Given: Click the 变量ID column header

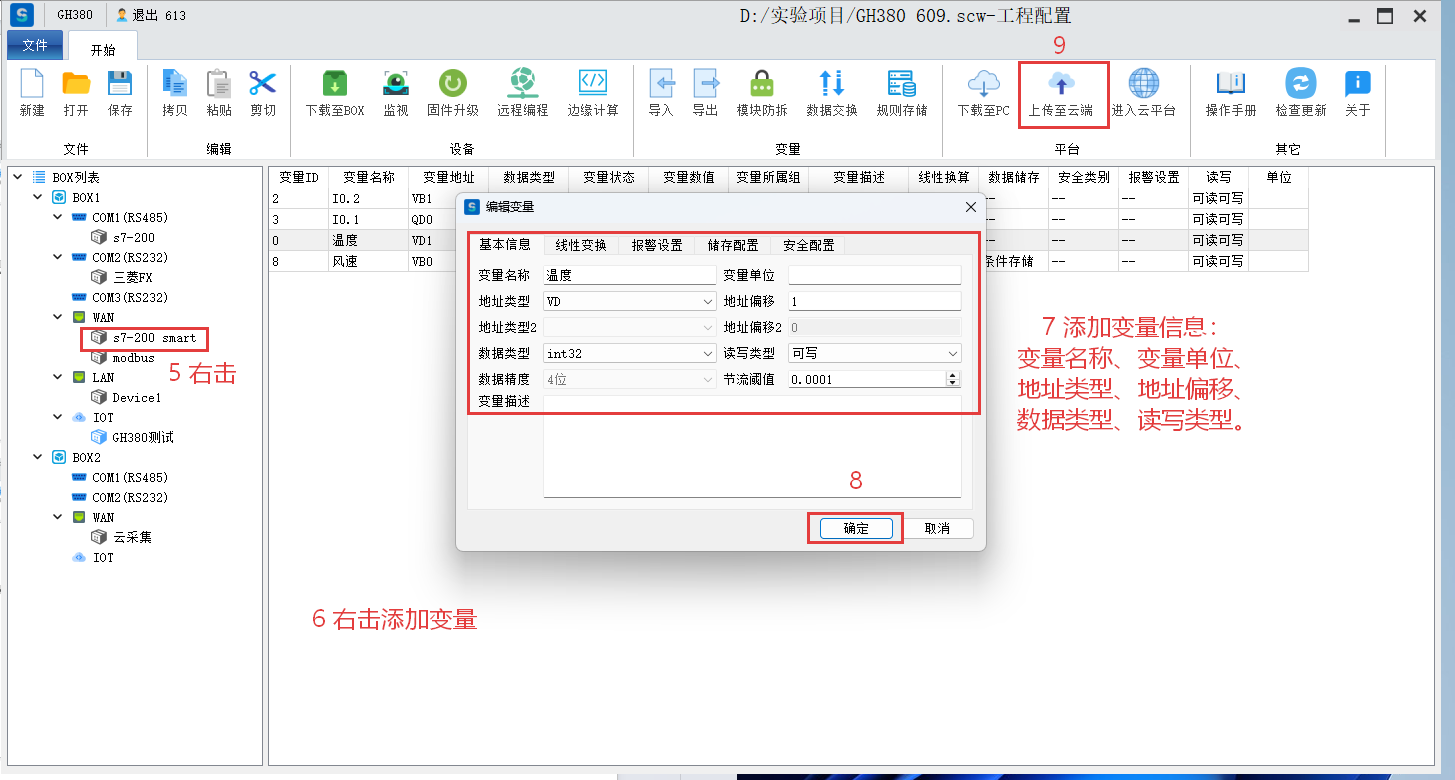Looking at the screenshot, I should point(298,177).
